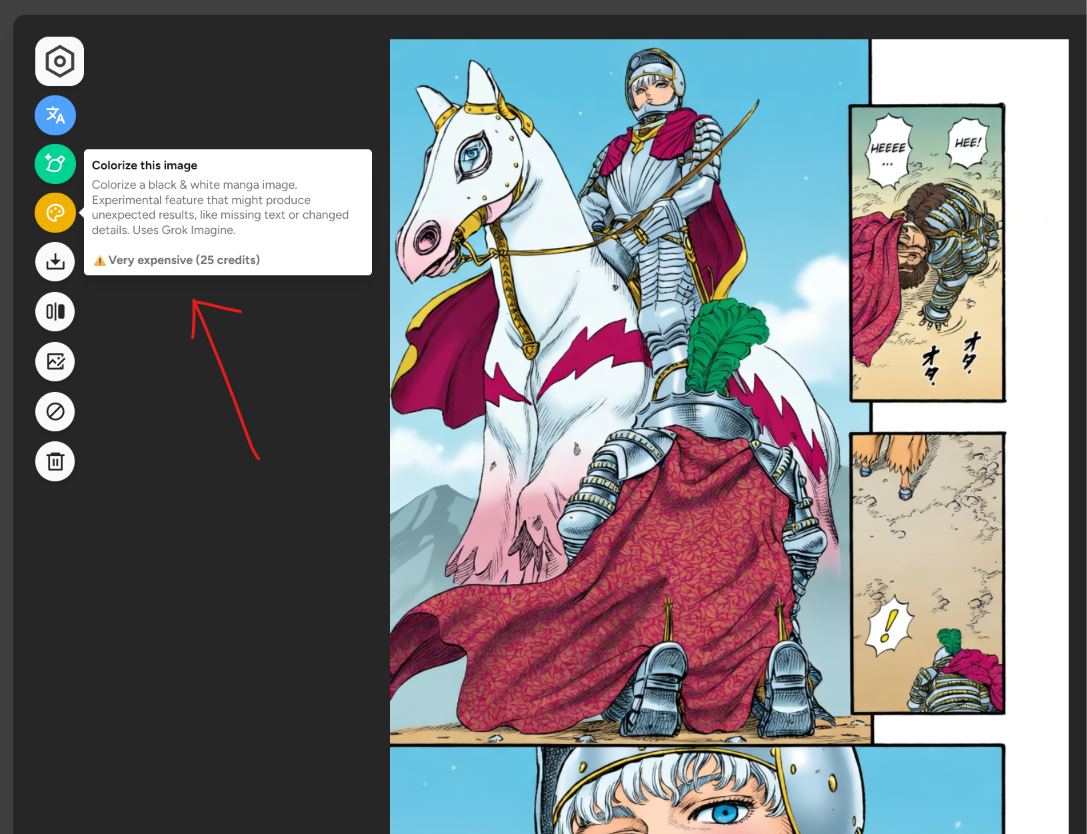Click the Download image icon
This screenshot has width=1087, height=834.
(x=55, y=261)
